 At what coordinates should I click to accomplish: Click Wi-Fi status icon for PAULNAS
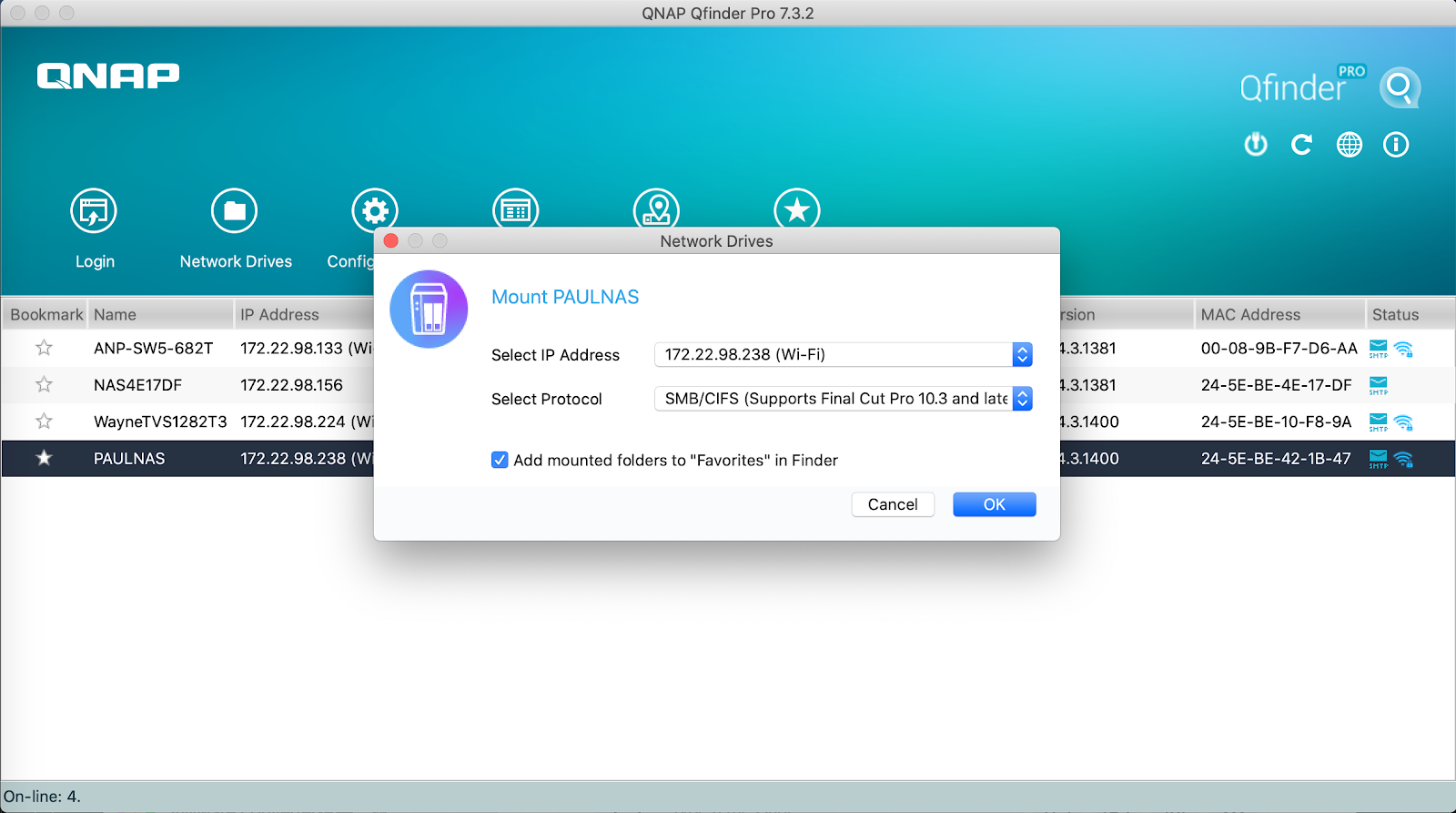[x=1403, y=459]
